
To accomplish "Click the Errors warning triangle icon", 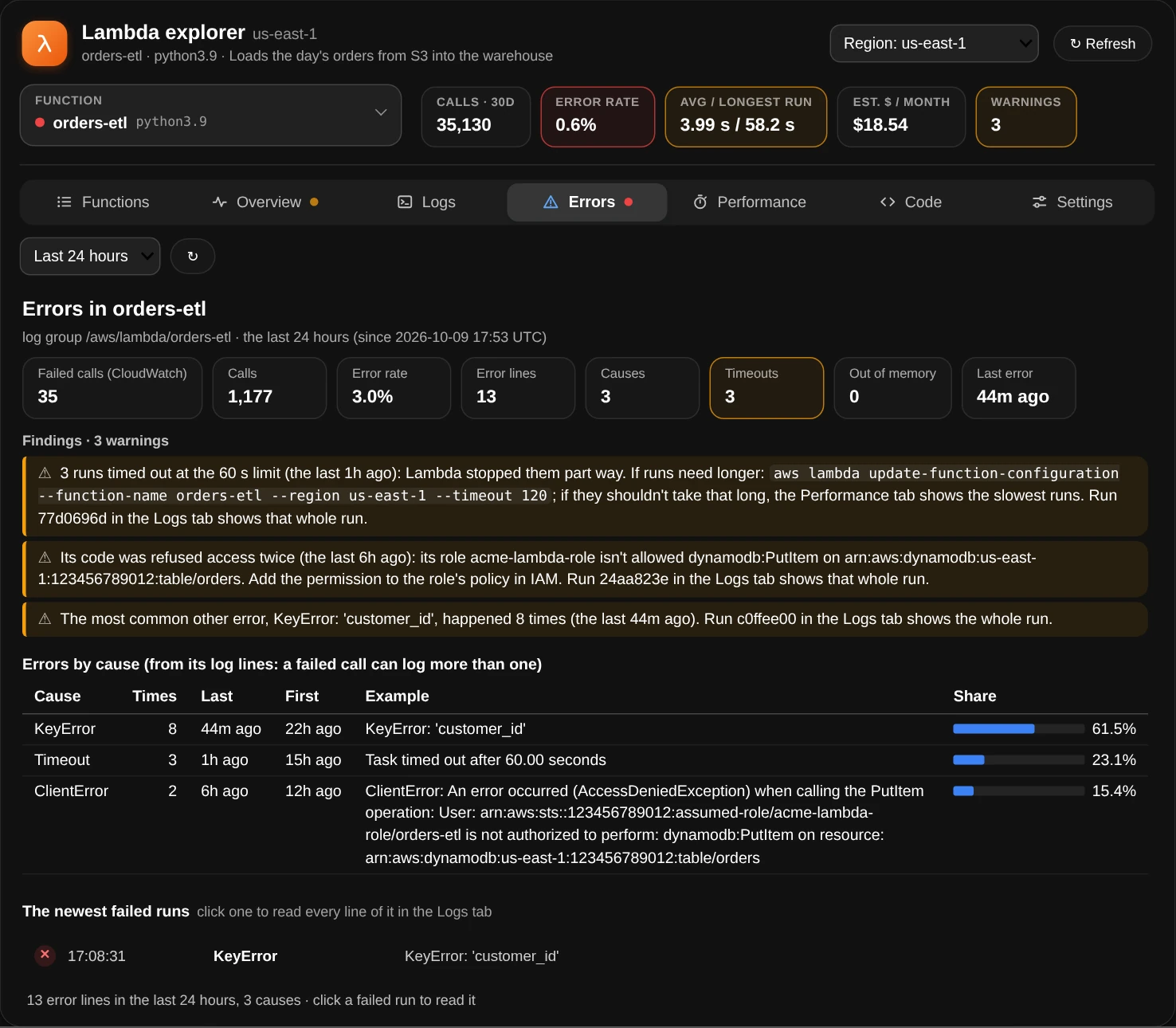I will pos(551,202).
